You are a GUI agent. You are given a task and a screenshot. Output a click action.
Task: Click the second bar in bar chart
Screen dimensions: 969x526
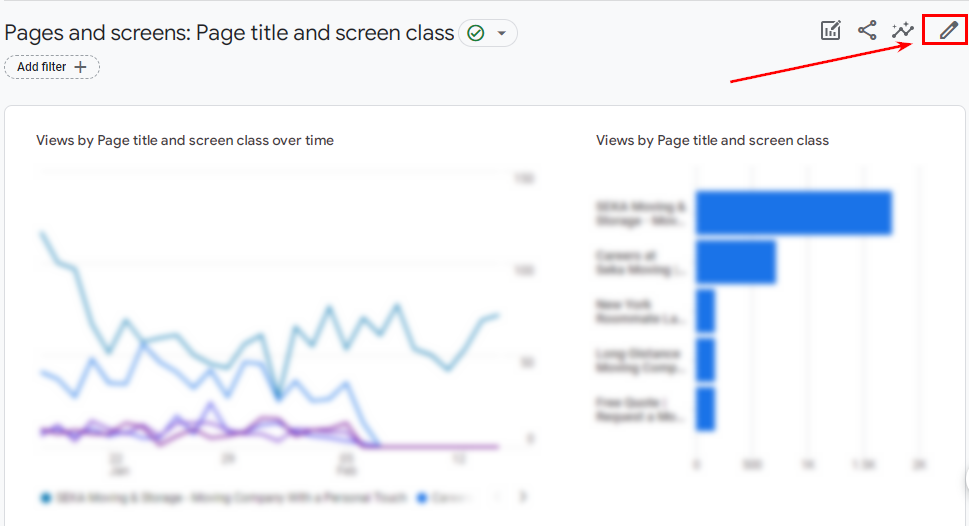[x=735, y=262]
